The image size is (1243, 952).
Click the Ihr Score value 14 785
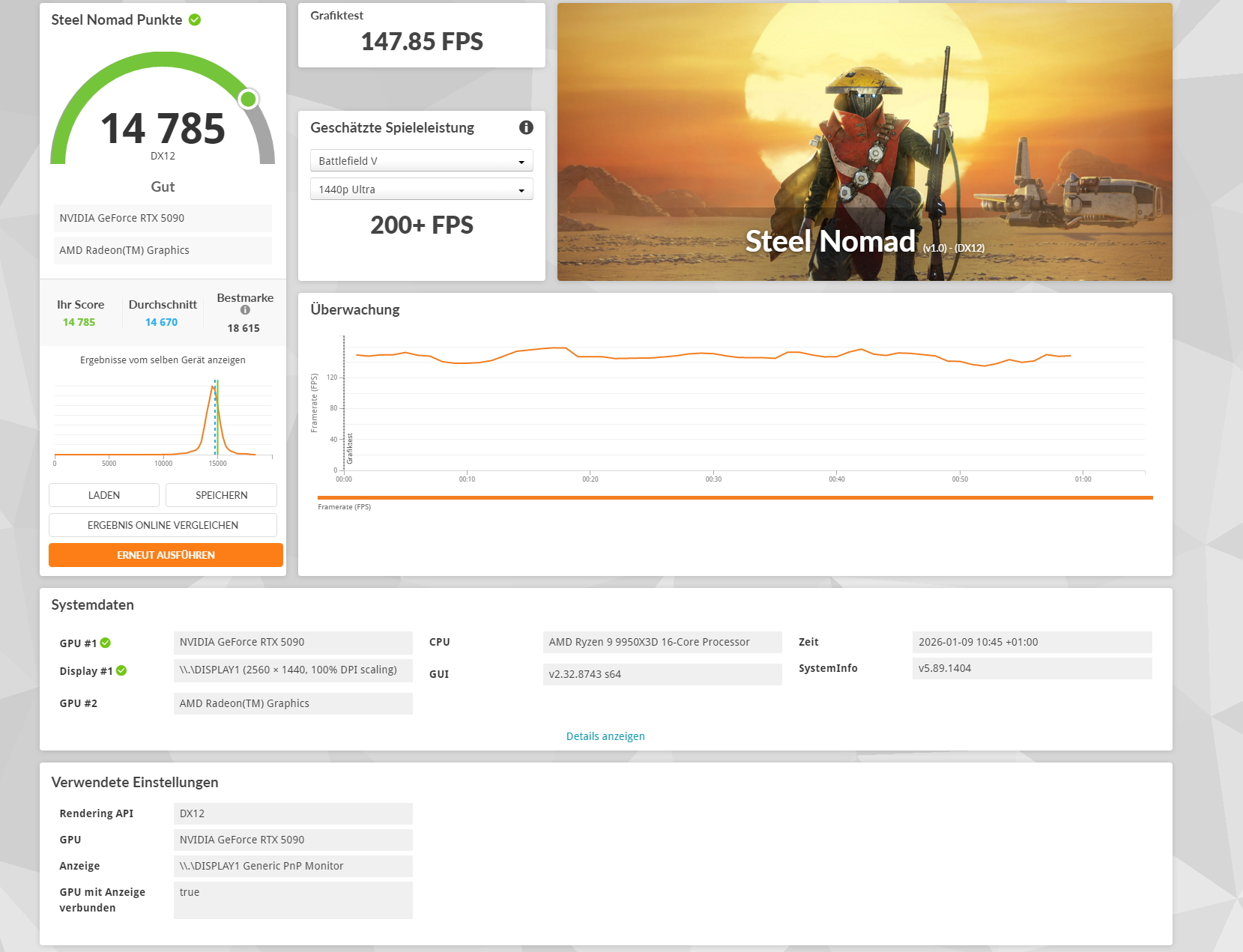click(79, 322)
